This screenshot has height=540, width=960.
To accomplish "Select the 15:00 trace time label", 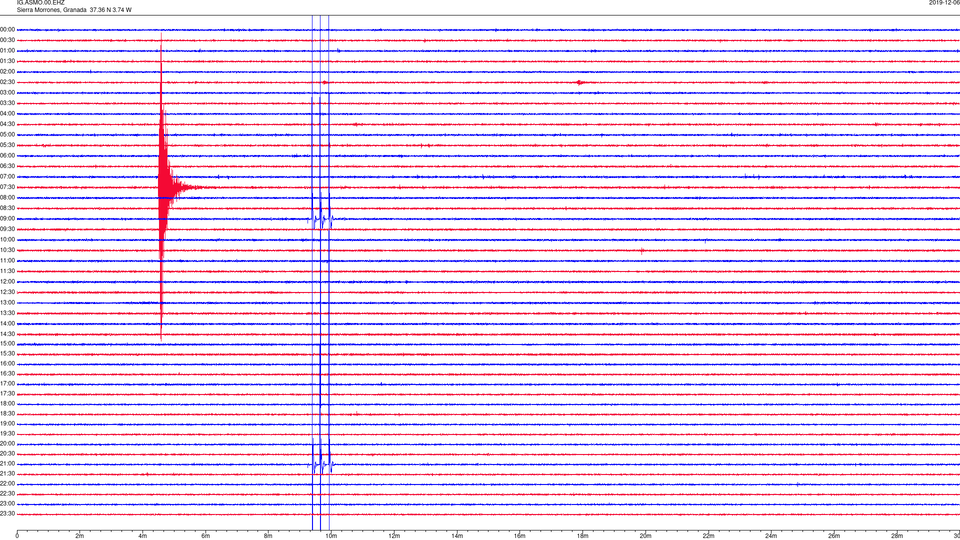I will point(7,343).
